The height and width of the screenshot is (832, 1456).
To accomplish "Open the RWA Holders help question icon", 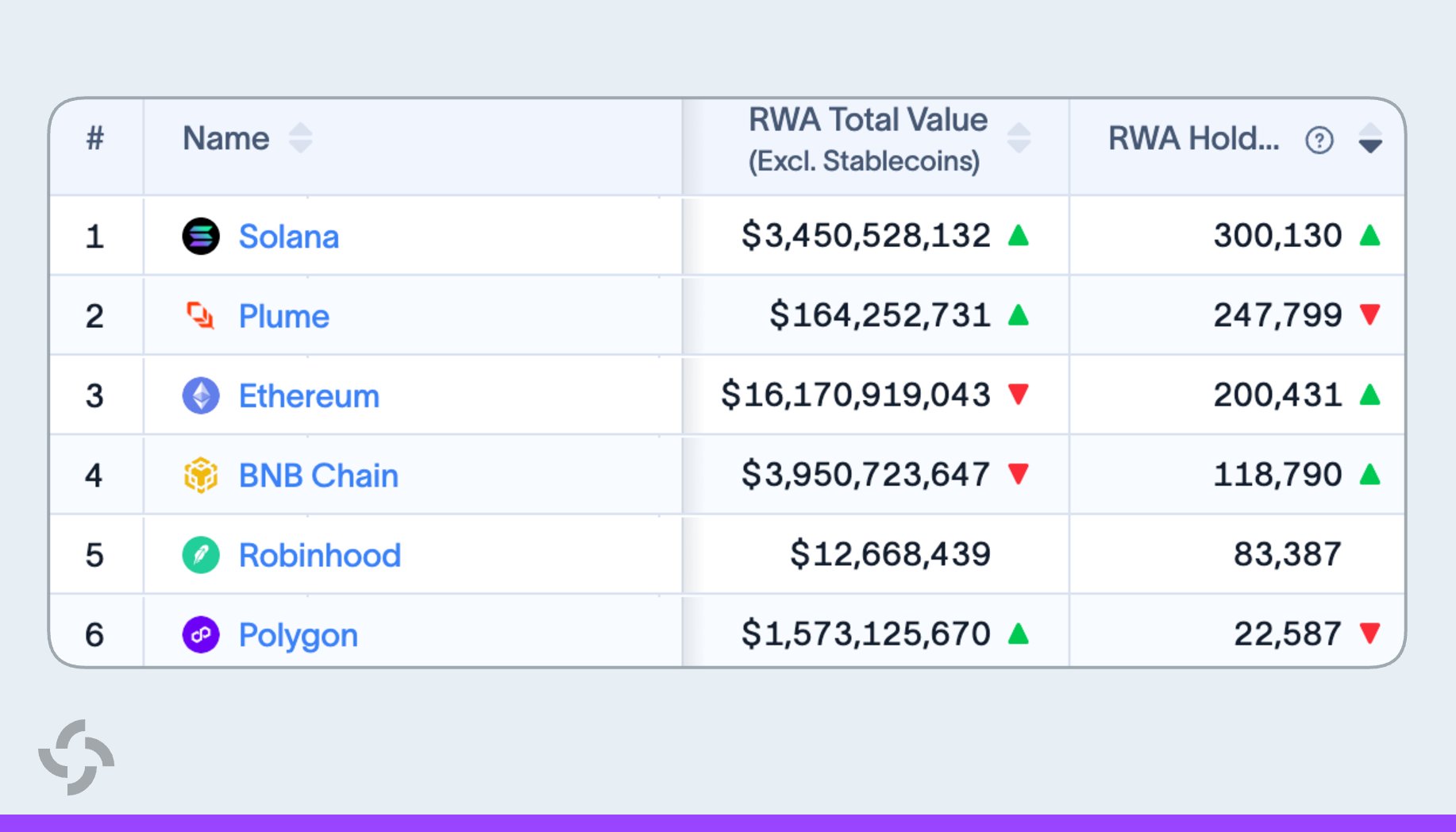I will [1319, 141].
